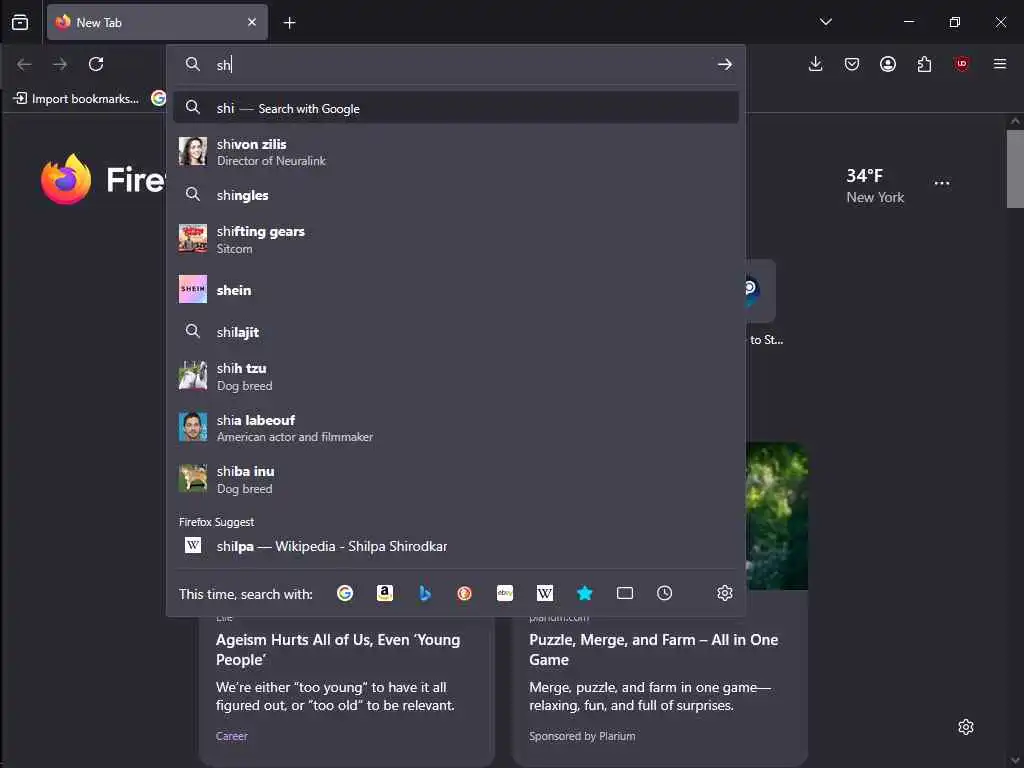Search this time with eBay icon

(505, 593)
